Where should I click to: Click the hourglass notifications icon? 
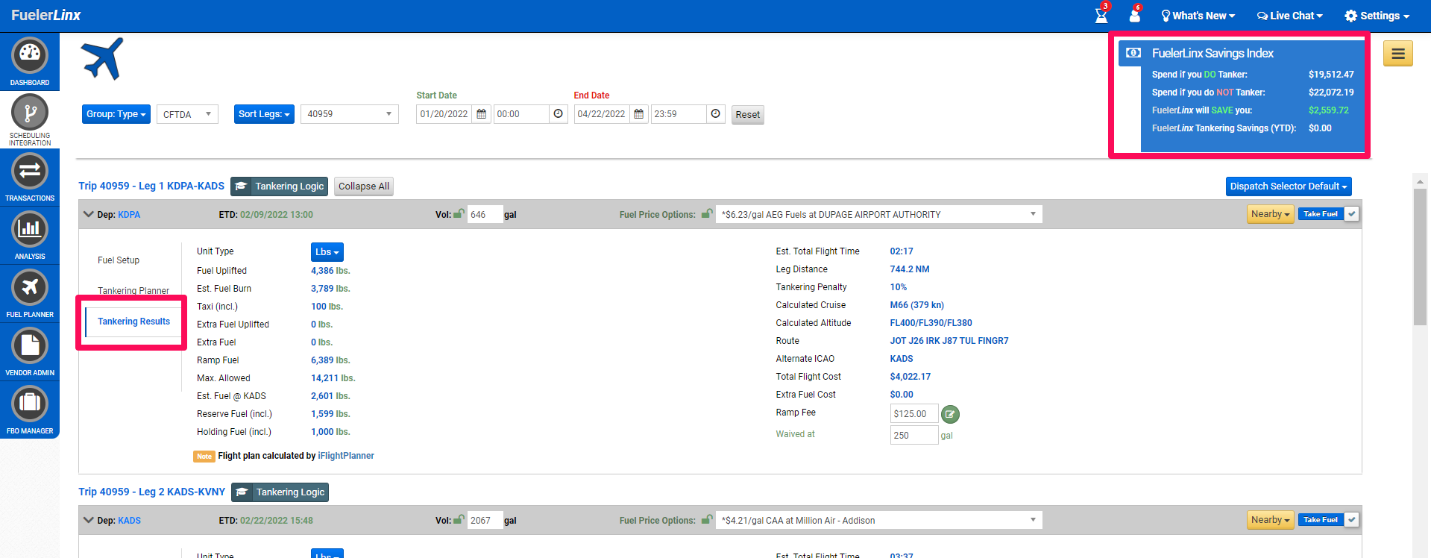pos(1102,15)
